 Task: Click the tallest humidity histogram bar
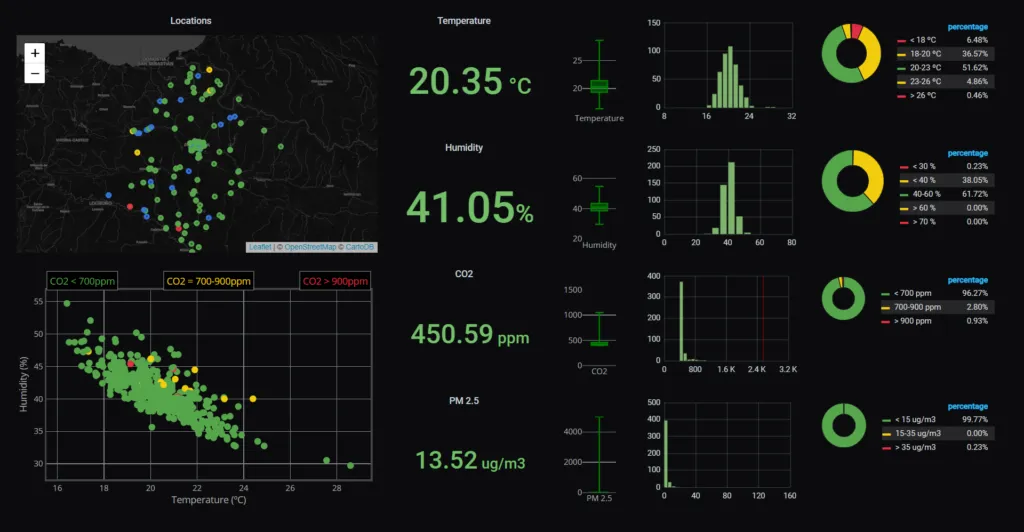point(731,198)
